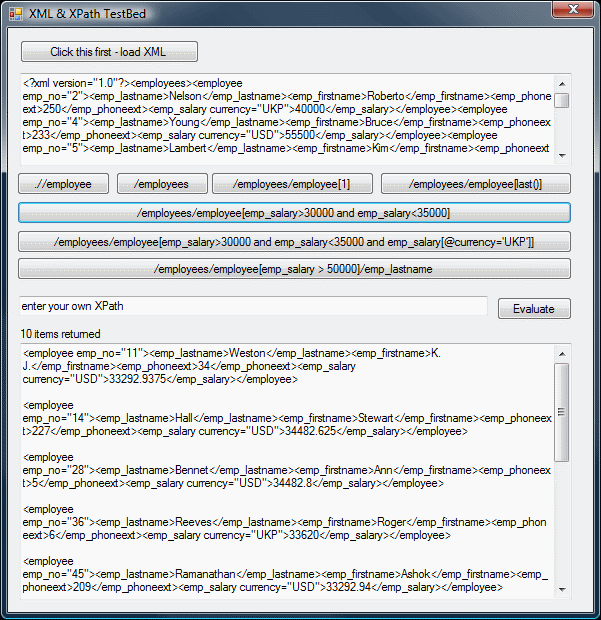Click the results scrollbar up arrow
The width and height of the screenshot is (601, 620).
pyautogui.click(x=562, y=353)
